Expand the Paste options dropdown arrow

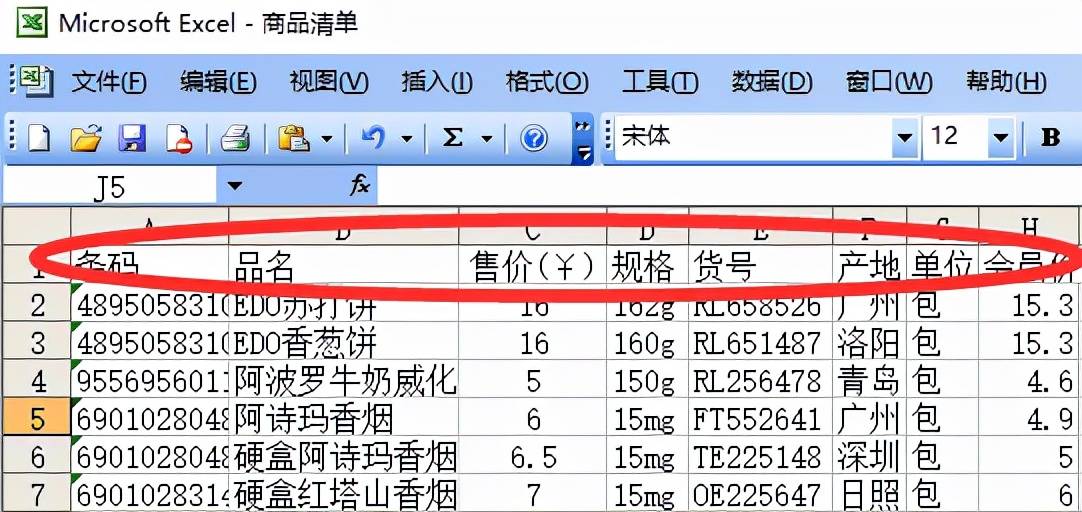click(x=327, y=139)
